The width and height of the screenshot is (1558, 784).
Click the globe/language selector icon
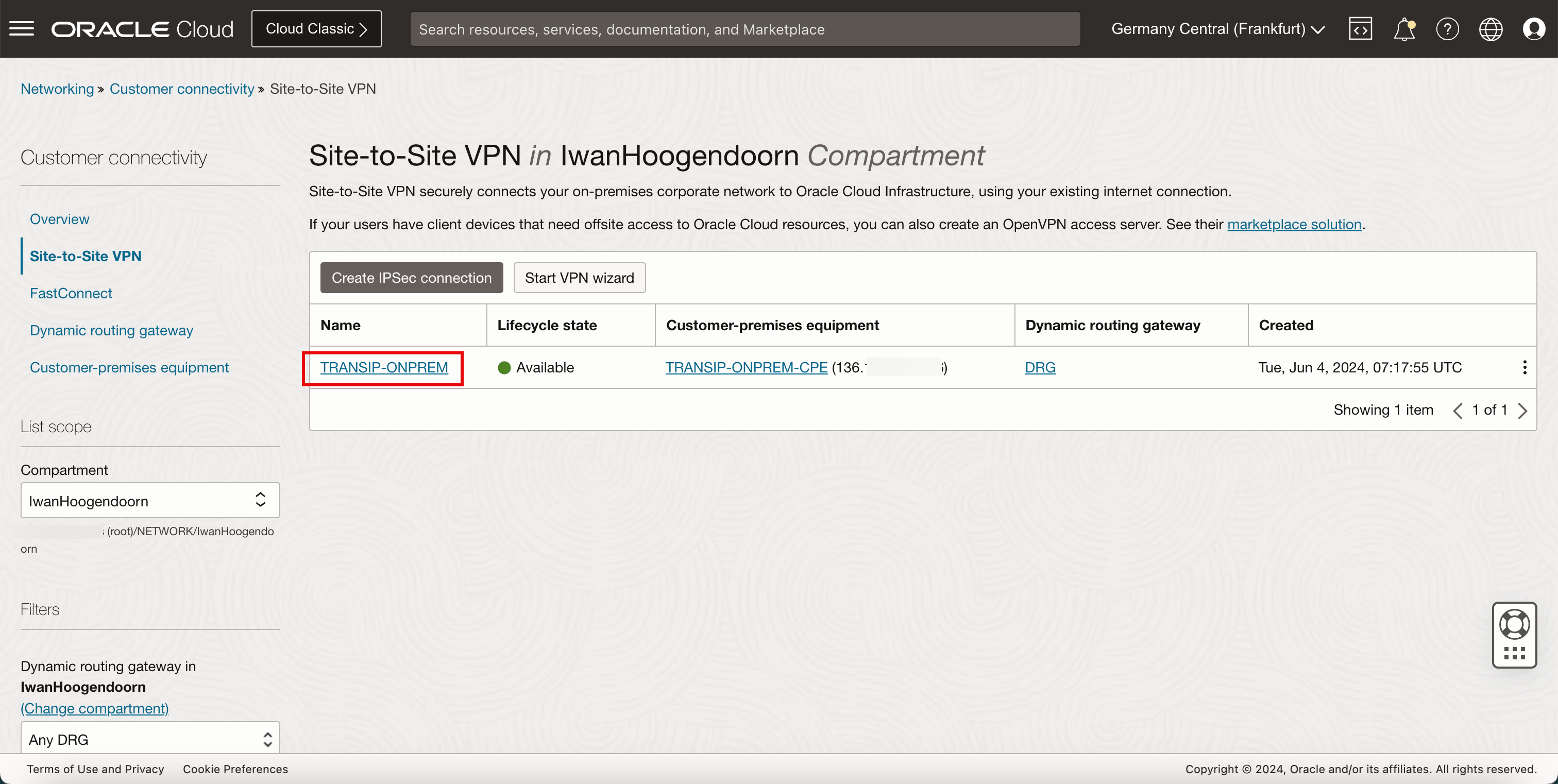tap(1491, 29)
